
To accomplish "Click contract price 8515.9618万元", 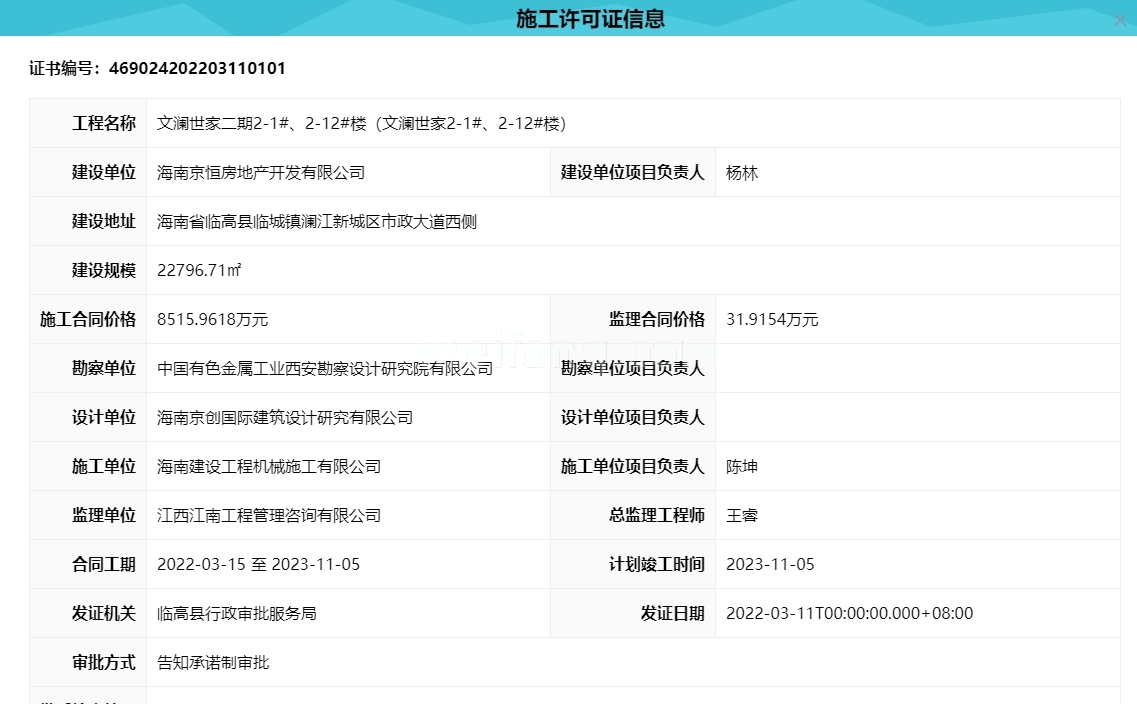I will (x=214, y=319).
